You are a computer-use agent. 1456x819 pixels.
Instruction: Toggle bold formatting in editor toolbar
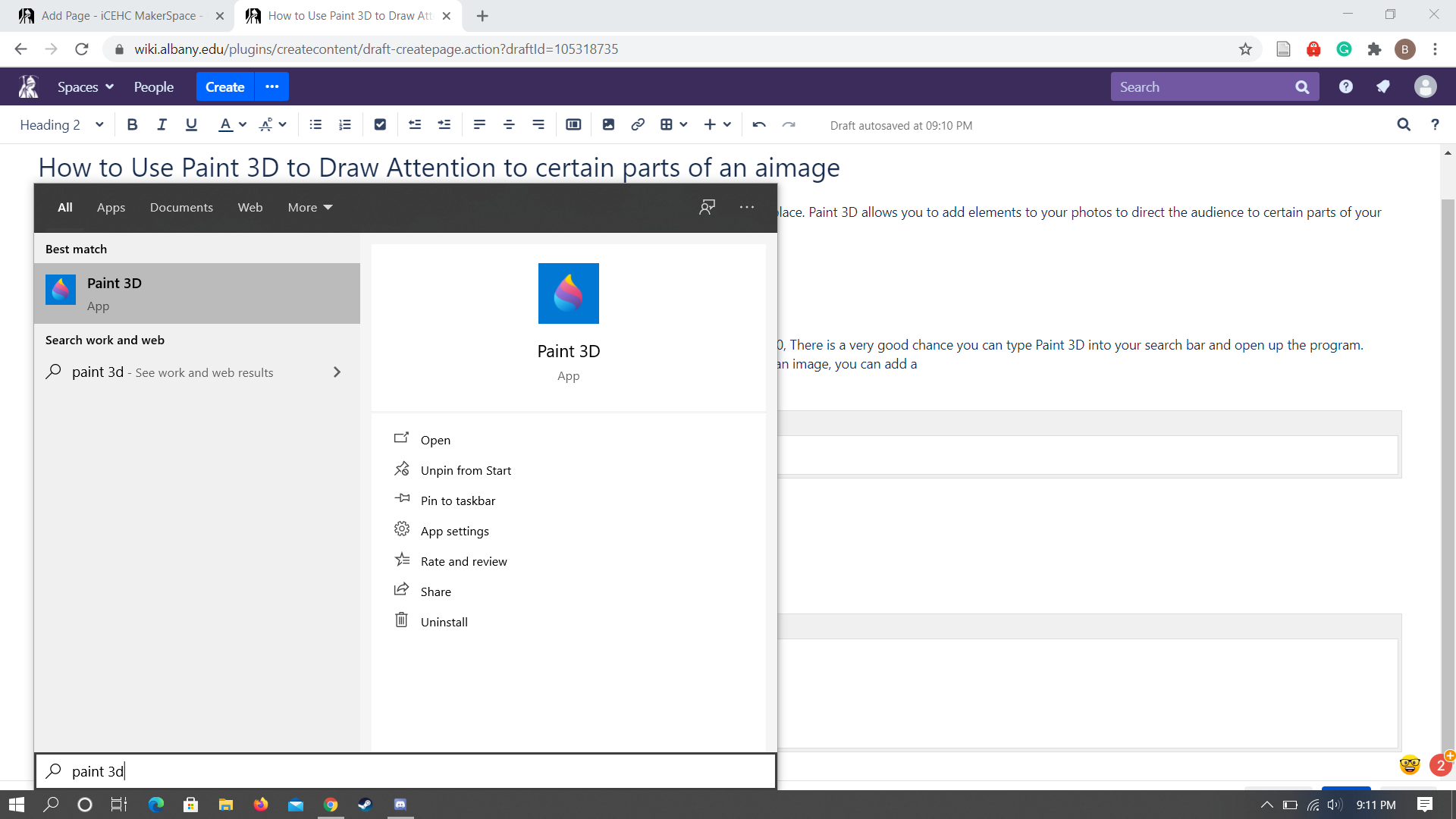(x=132, y=125)
